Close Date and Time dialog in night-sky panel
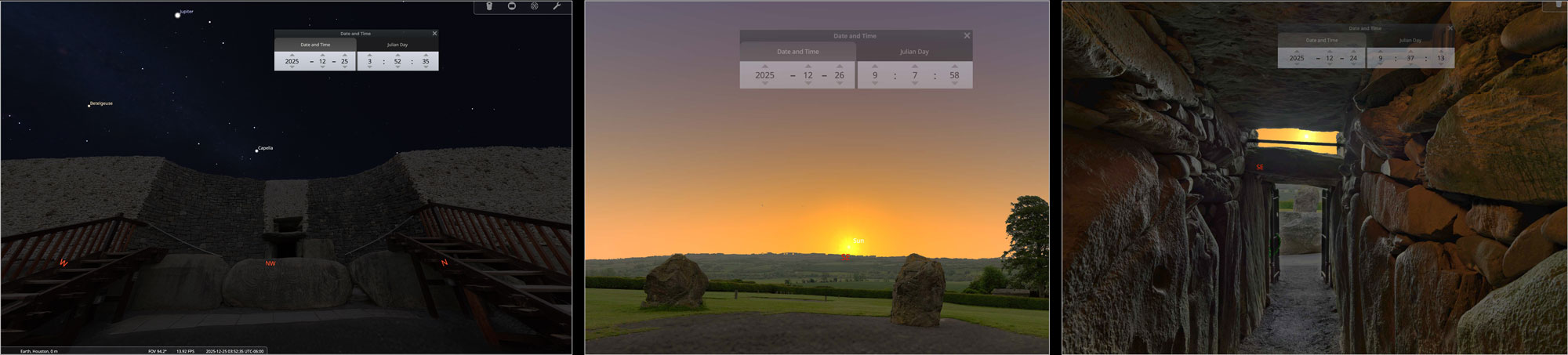The image size is (1568, 355). point(434,34)
